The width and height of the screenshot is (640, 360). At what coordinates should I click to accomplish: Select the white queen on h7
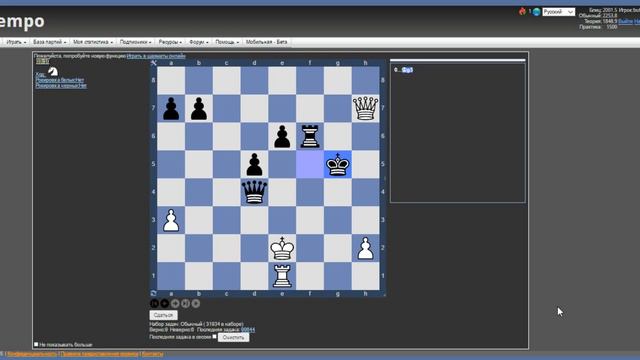pyautogui.click(x=365, y=108)
